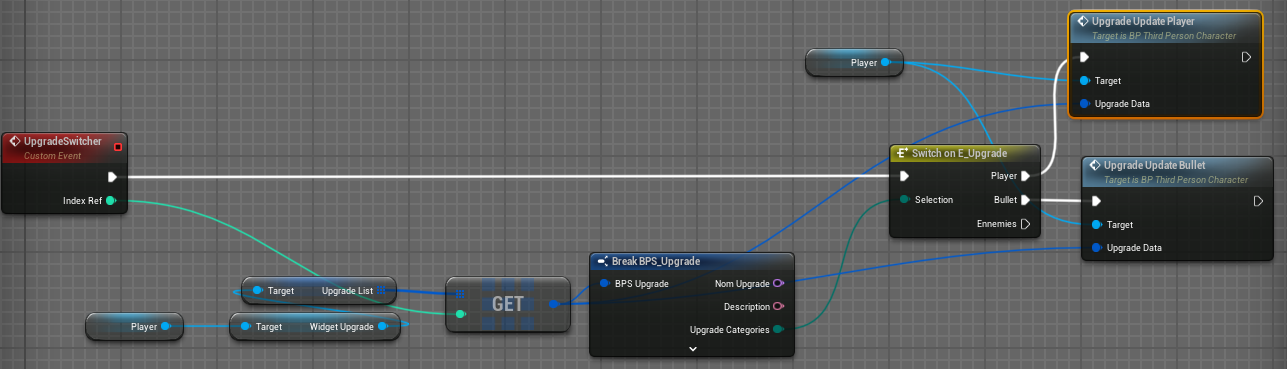Click the Upgrade Data pin on Upgrade Update Bullet

pyautogui.click(x=1097, y=248)
